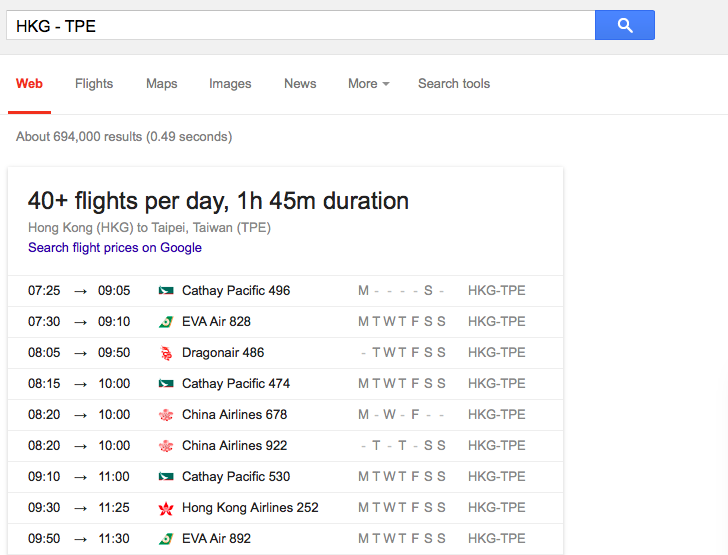Click the 09:10 departure time of Cathay 530
The image size is (728, 555).
tap(44, 477)
